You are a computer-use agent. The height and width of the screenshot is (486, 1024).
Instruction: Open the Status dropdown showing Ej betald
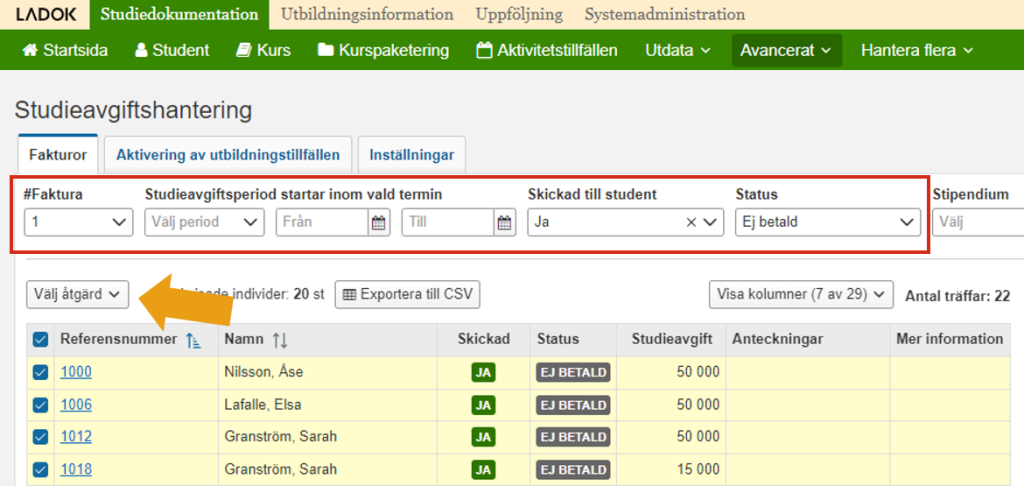click(x=827, y=222)
